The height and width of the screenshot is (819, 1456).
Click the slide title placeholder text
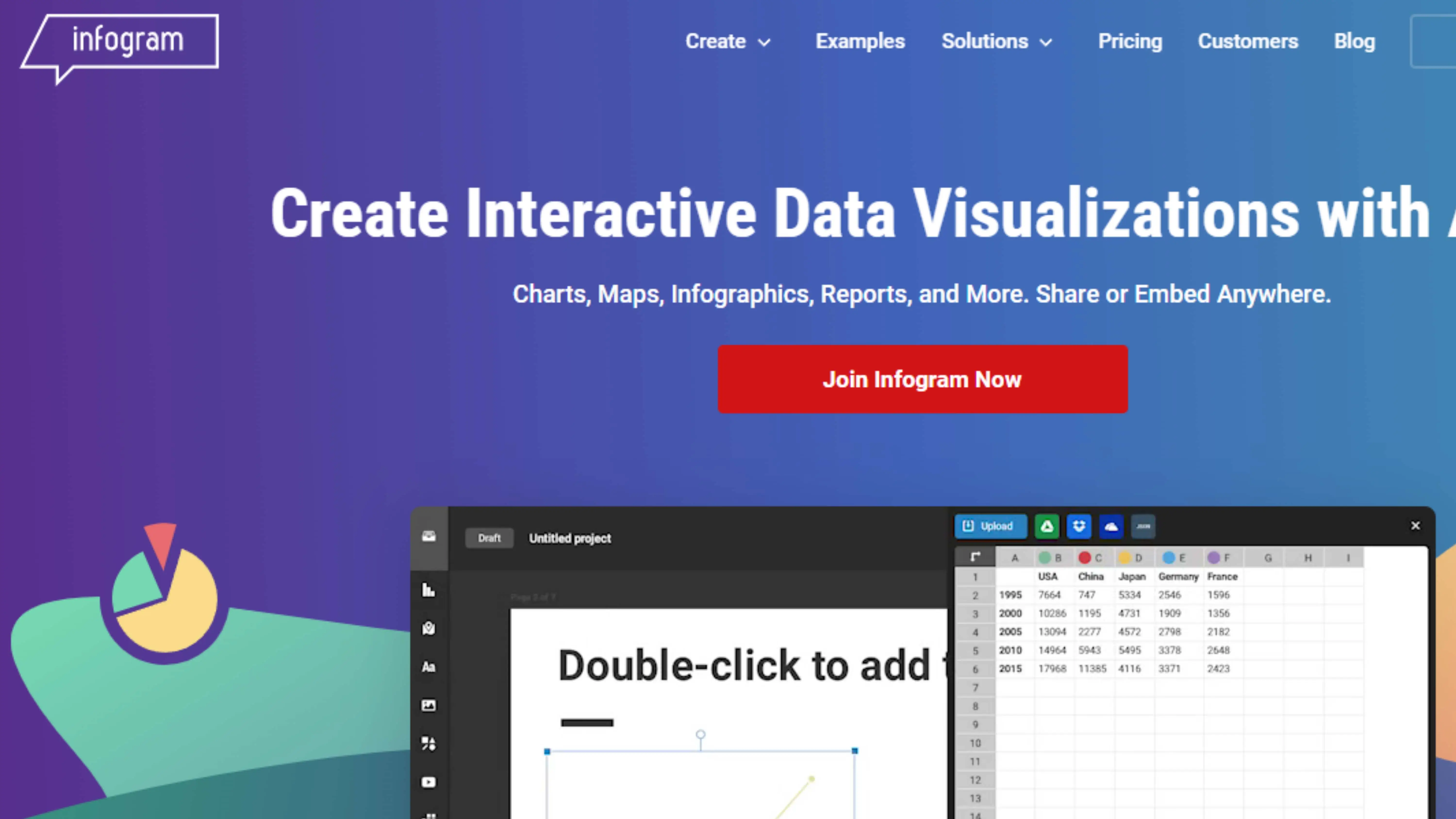[752, 665]
